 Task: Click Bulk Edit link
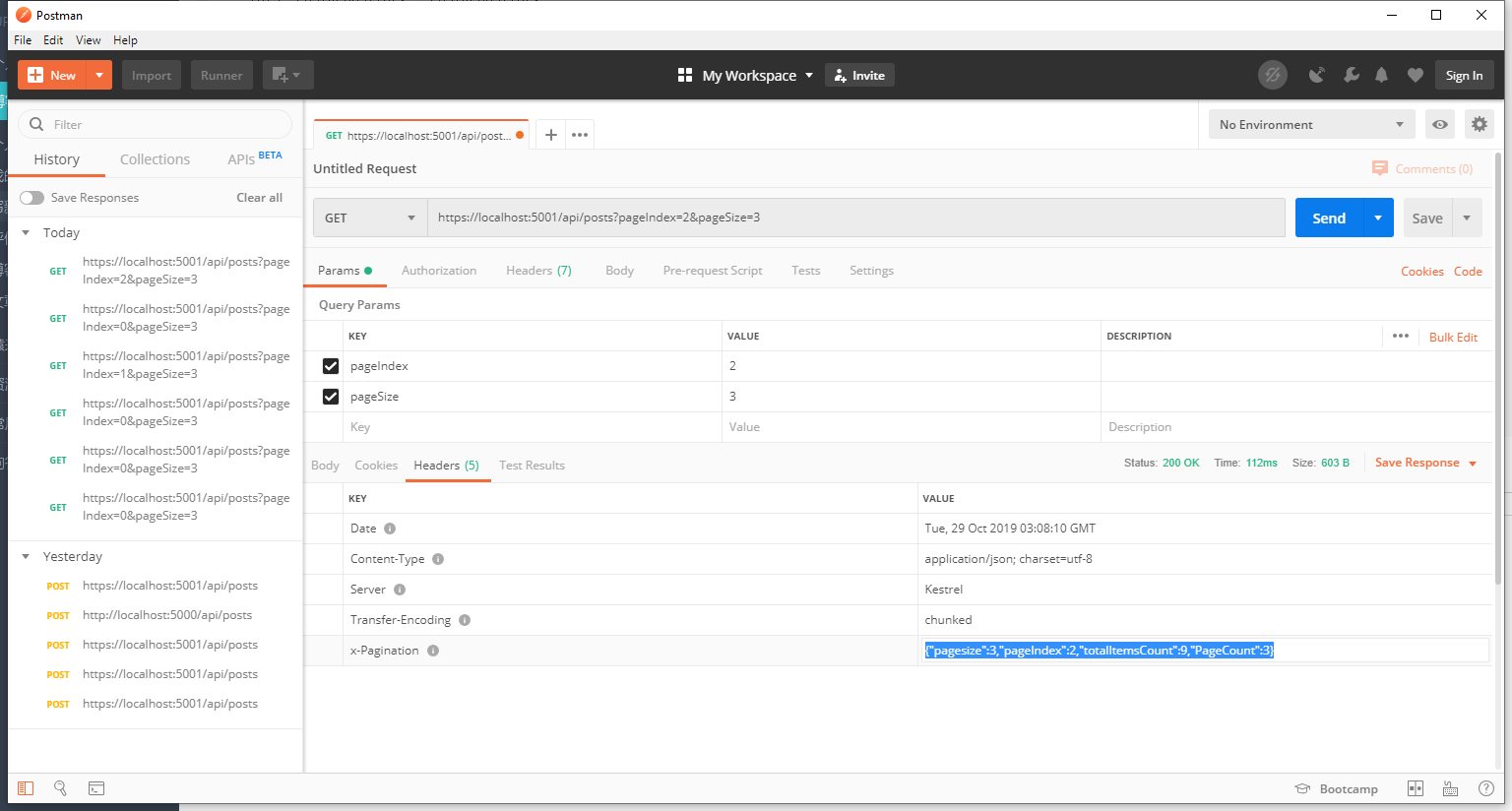(1453, 338)
